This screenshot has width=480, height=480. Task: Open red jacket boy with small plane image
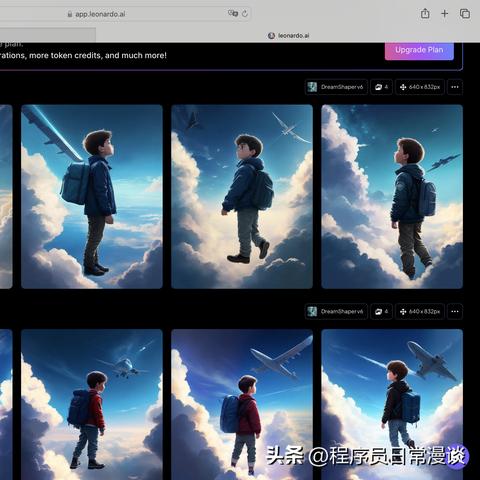pyautogui.click(x=92, y=404)
